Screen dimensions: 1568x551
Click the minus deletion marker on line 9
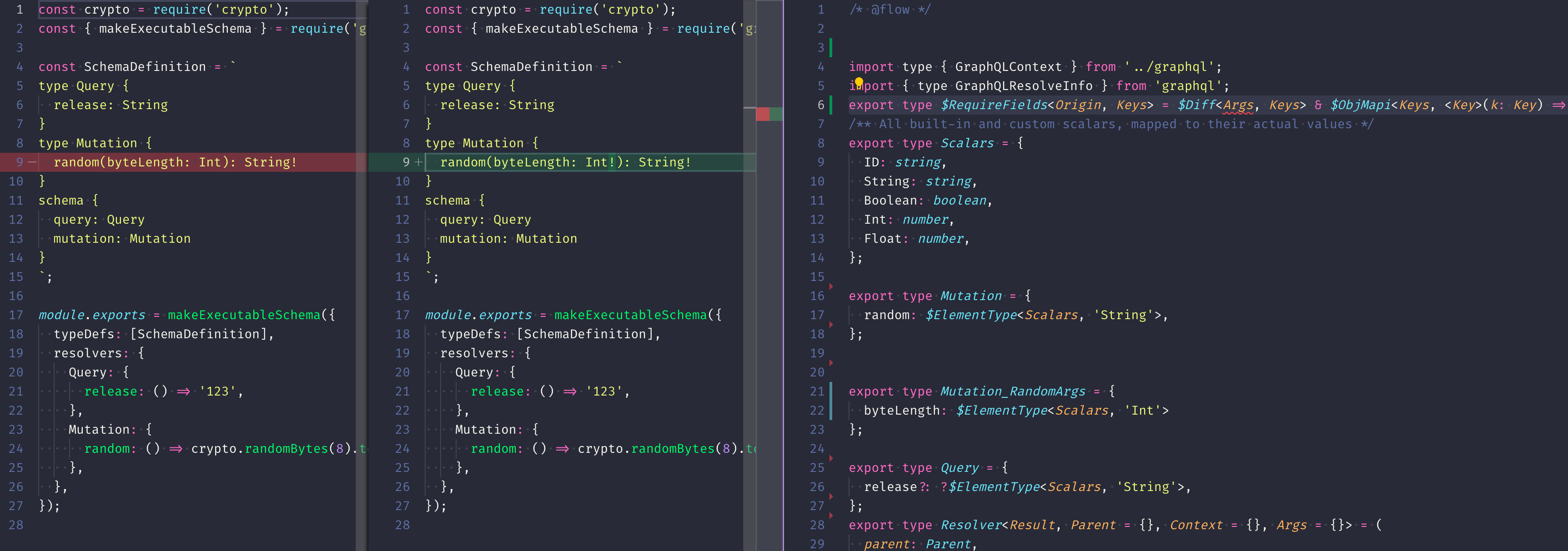coord(32,162)
